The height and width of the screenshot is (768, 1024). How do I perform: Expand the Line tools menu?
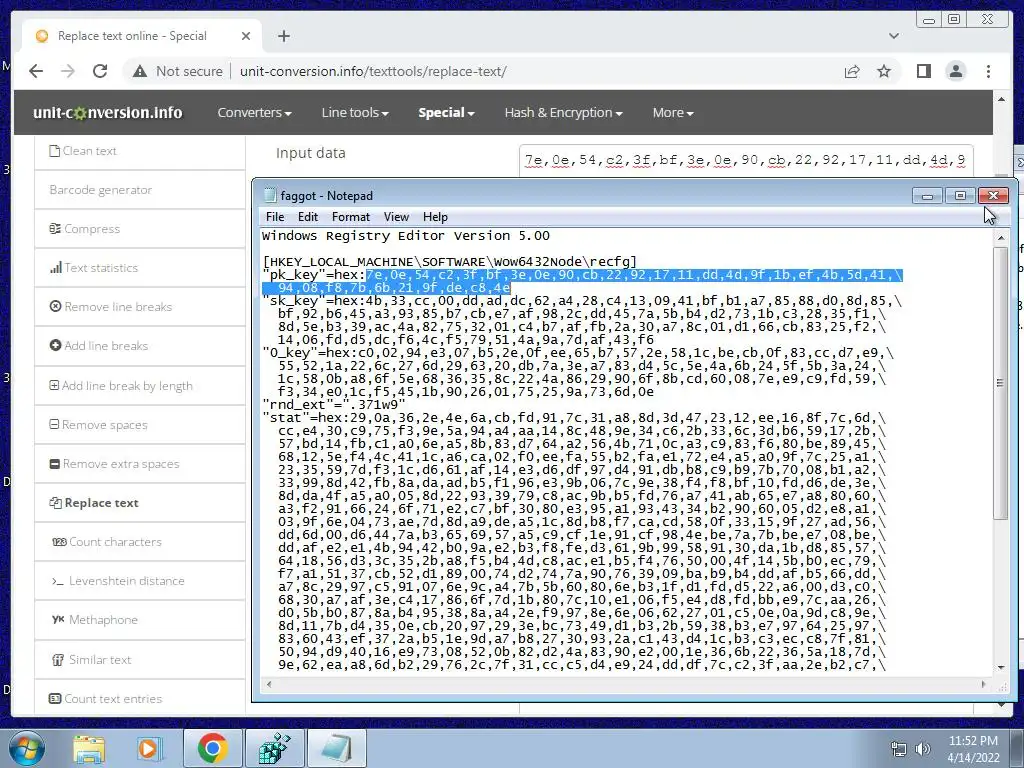pos(355,112)
